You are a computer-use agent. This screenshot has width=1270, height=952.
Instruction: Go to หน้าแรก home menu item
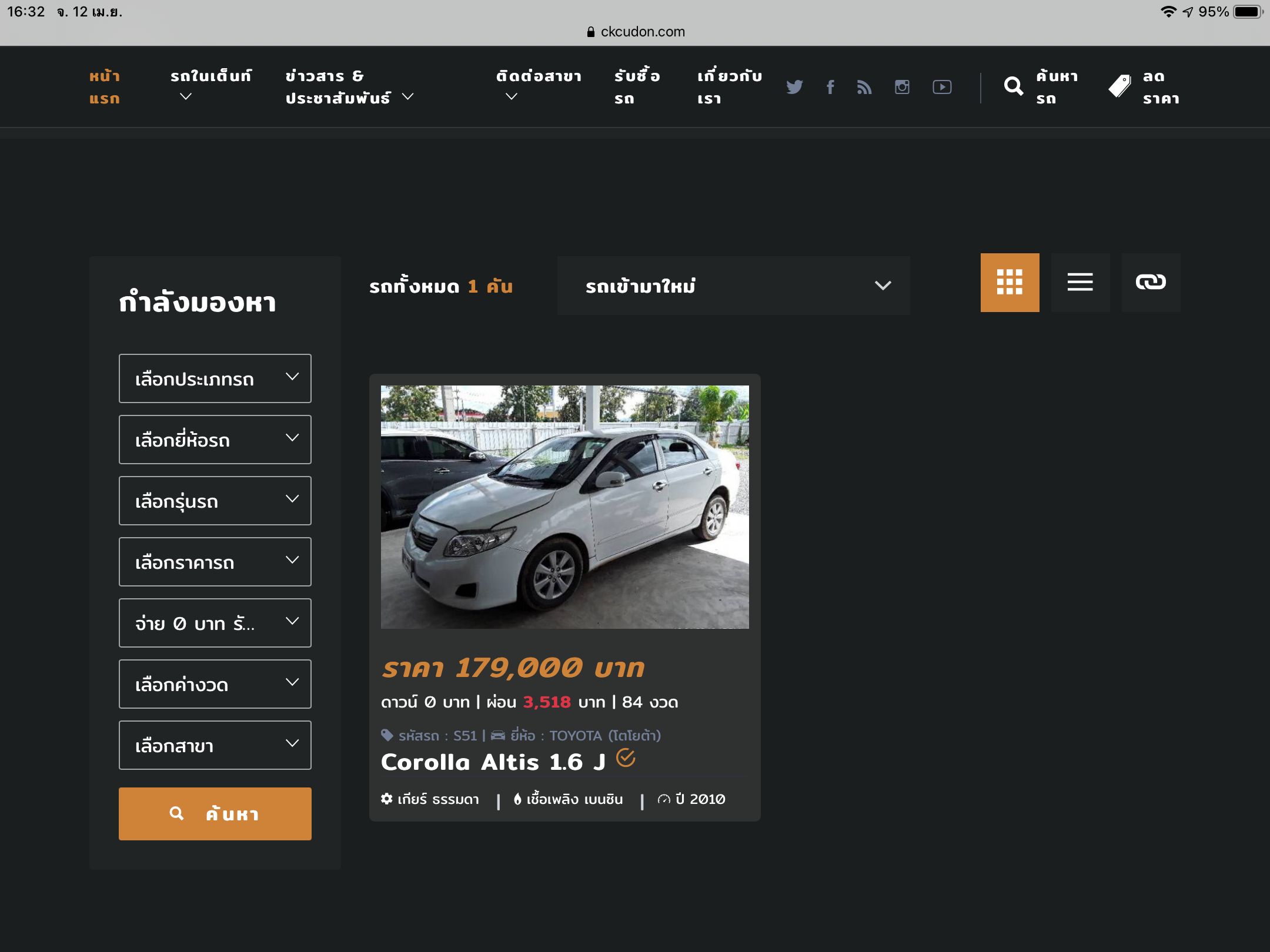[x=105, y=87]
